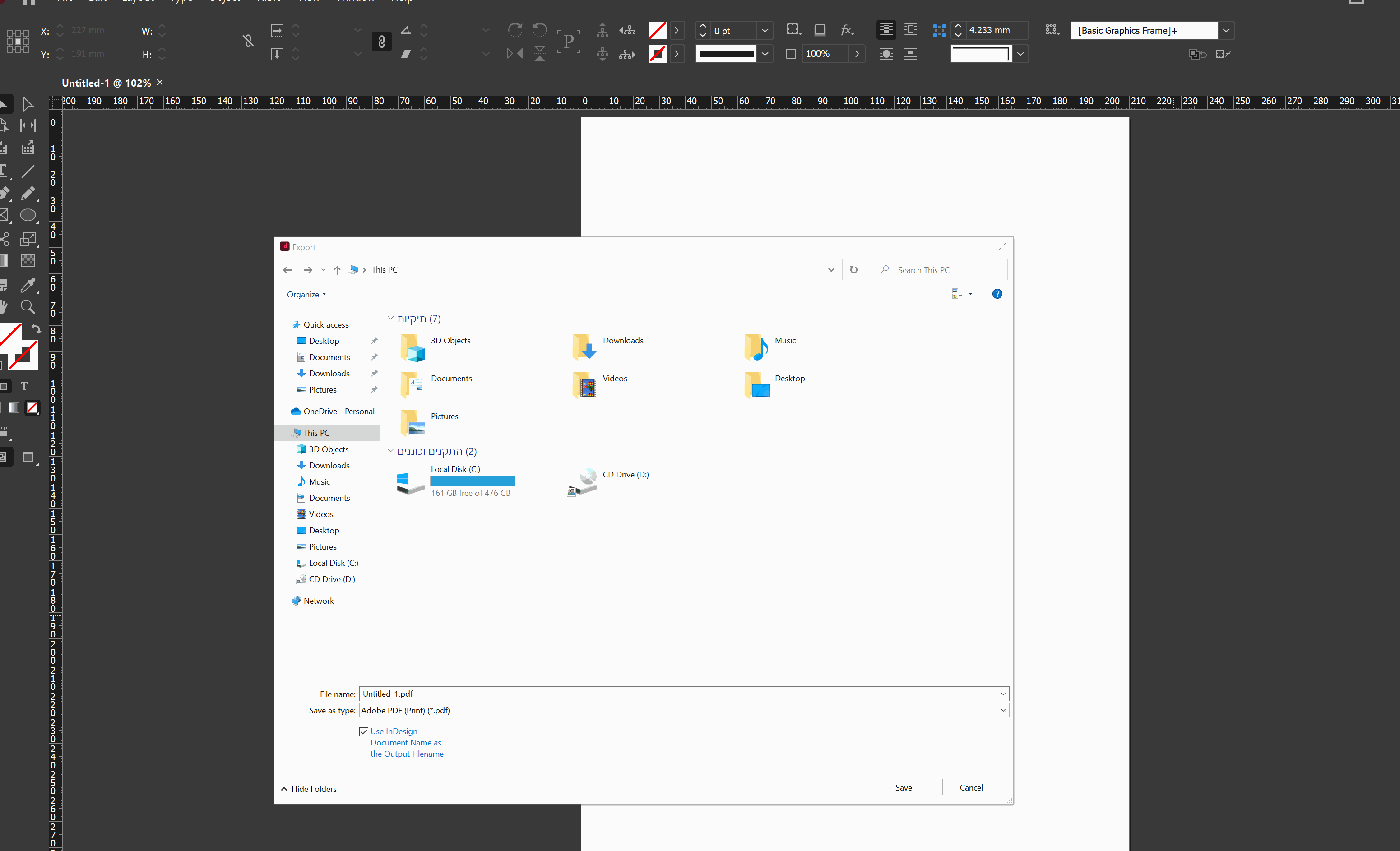Collapse Hide Folders expander
Screen dimensions: 1400x851
click(x=309, y=789)
